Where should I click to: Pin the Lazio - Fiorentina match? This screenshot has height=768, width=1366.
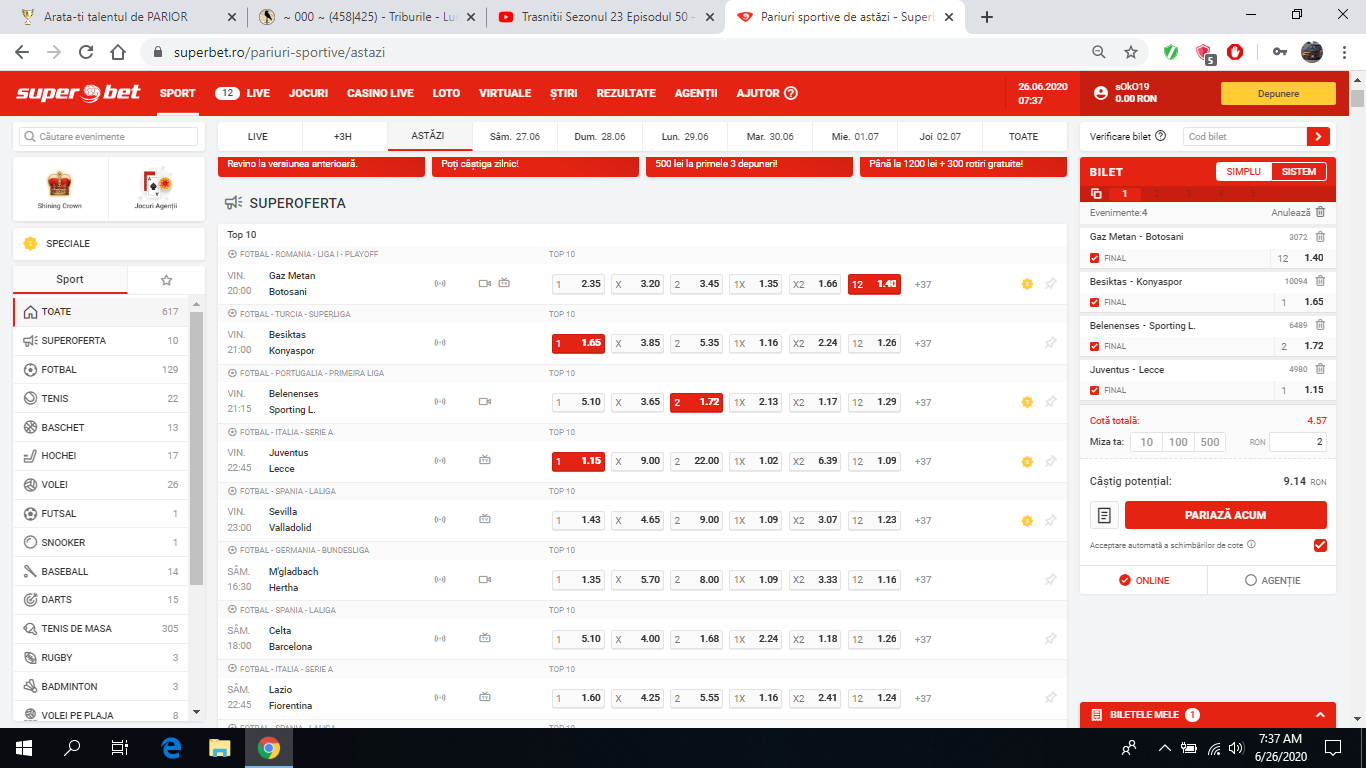point(1051,697)
